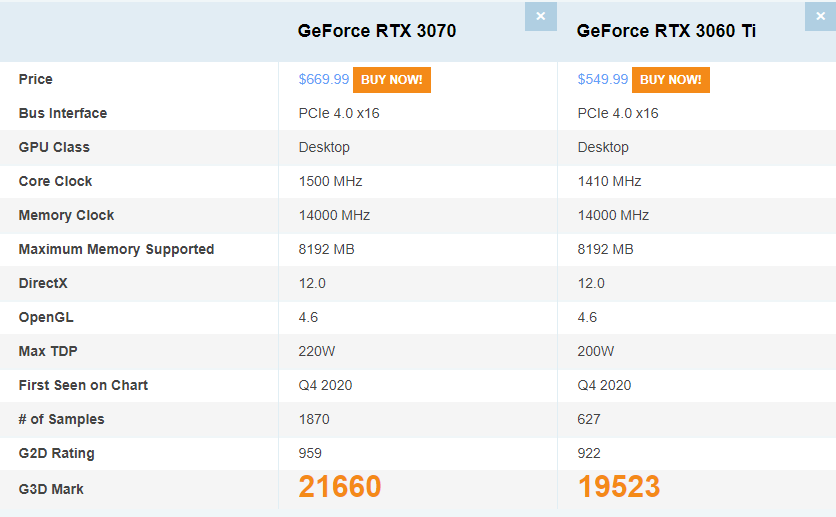The width and height of the screenshot is (836, 517).
Task: Click the # of Samples label
Action: point(61,419)
